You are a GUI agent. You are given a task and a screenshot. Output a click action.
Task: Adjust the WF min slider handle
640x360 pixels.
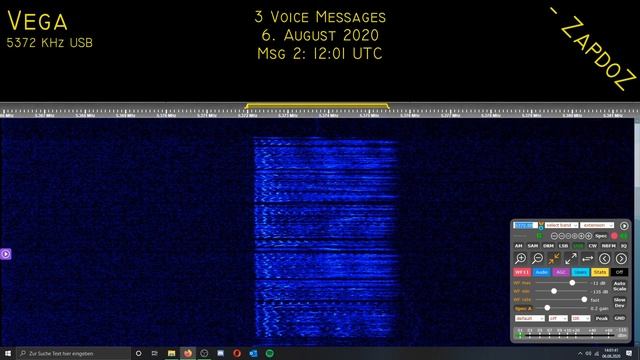tap(554, 291)
